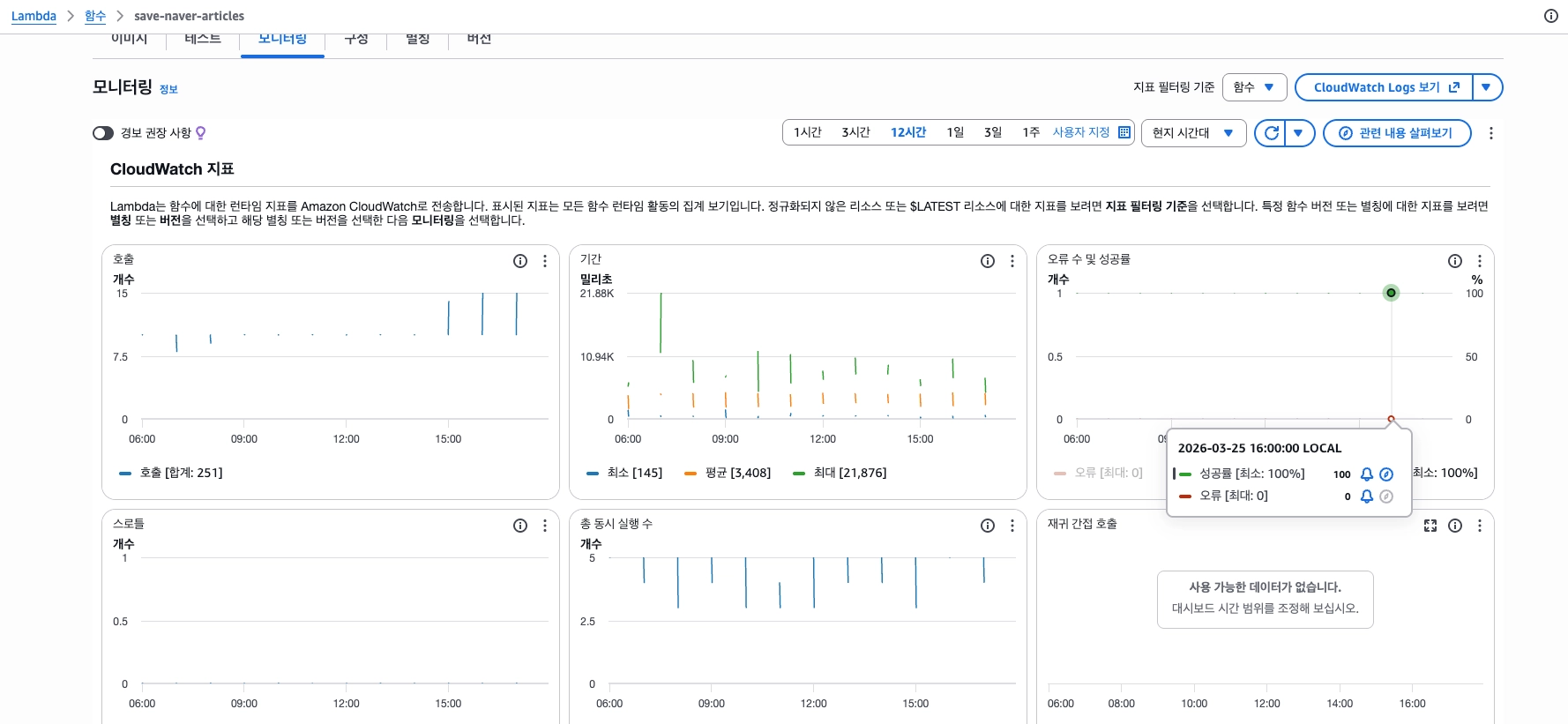Click the green 성공률 data point marker
Screen dimensions: 1568x724
tap(1391, 293)
